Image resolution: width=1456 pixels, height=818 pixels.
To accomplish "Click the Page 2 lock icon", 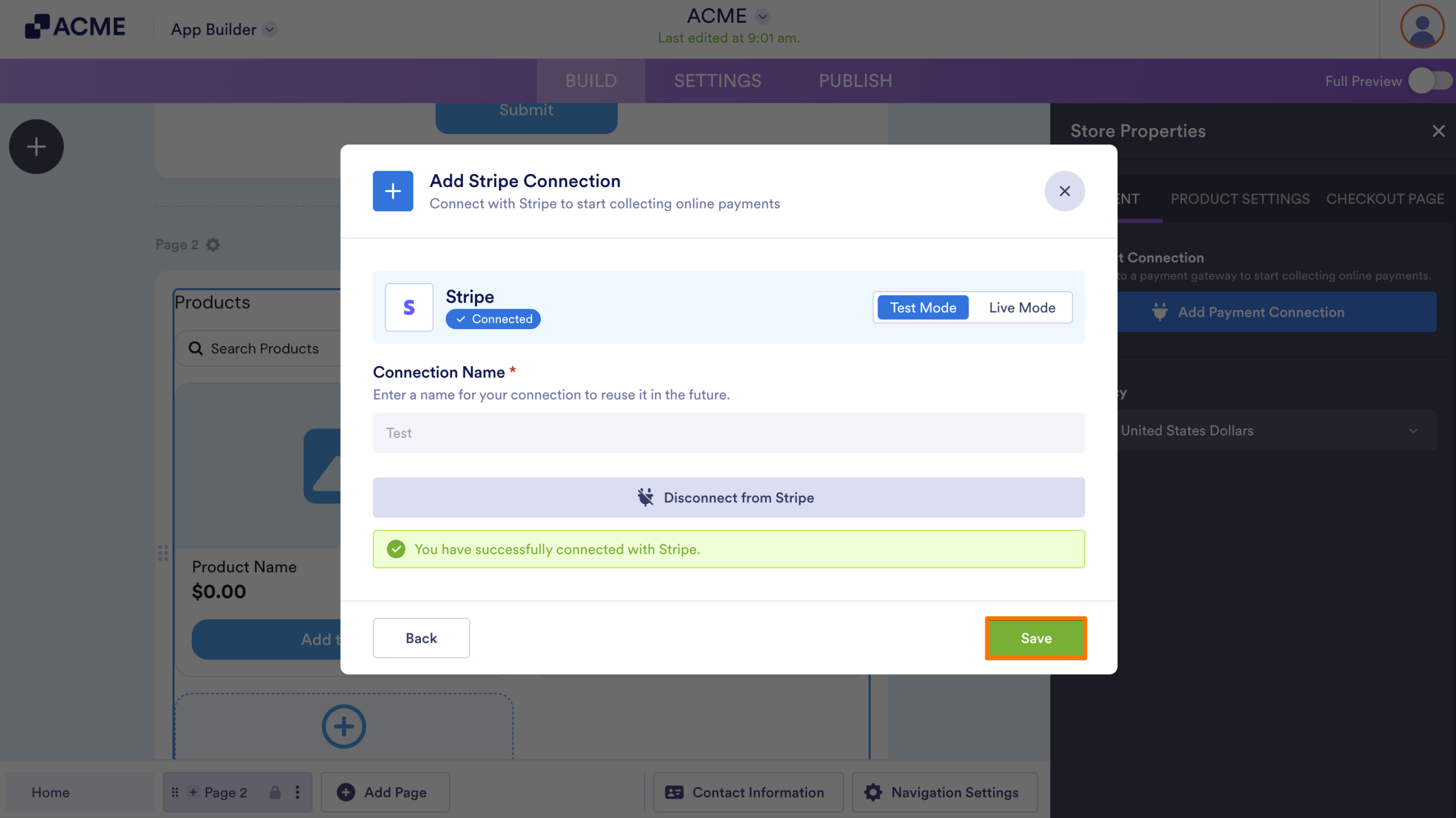I will coord(275,792).
